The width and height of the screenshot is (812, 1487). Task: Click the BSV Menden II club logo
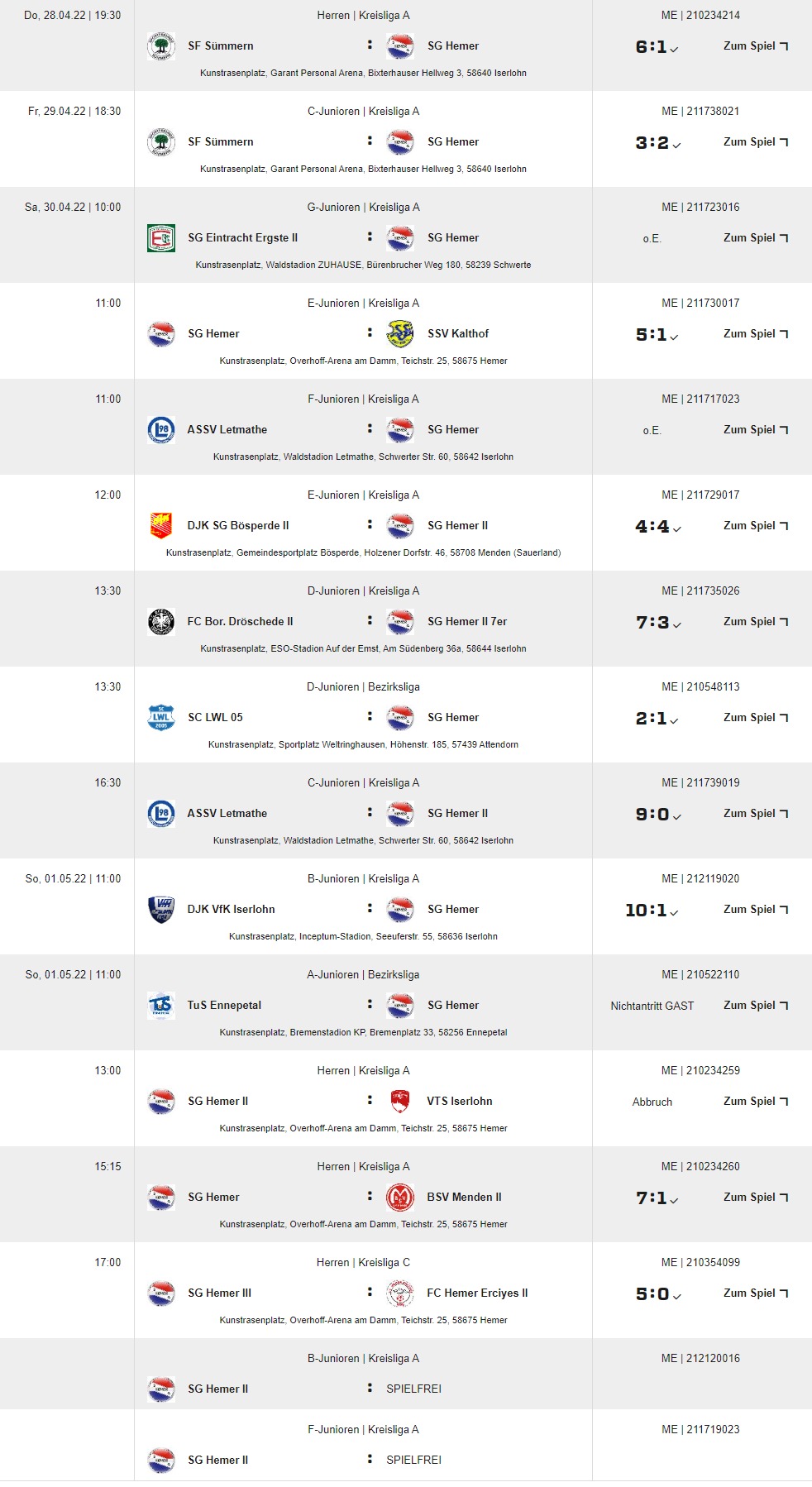pyautogui.click(x=400, y=1198)
